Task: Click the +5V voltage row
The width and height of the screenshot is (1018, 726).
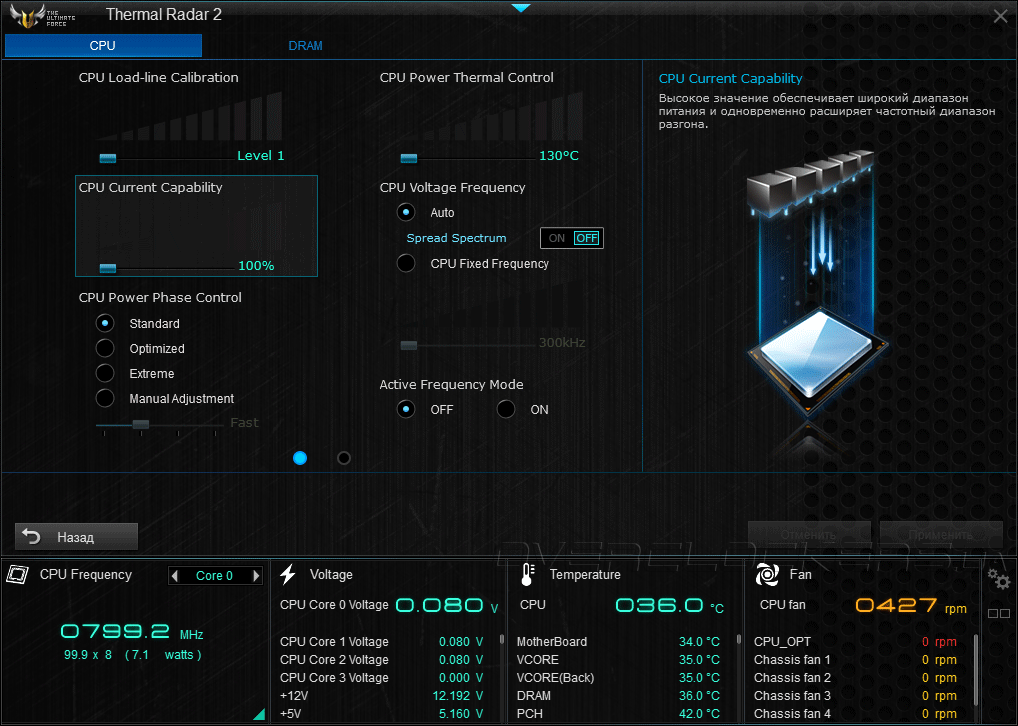Action: coord(382,714)
